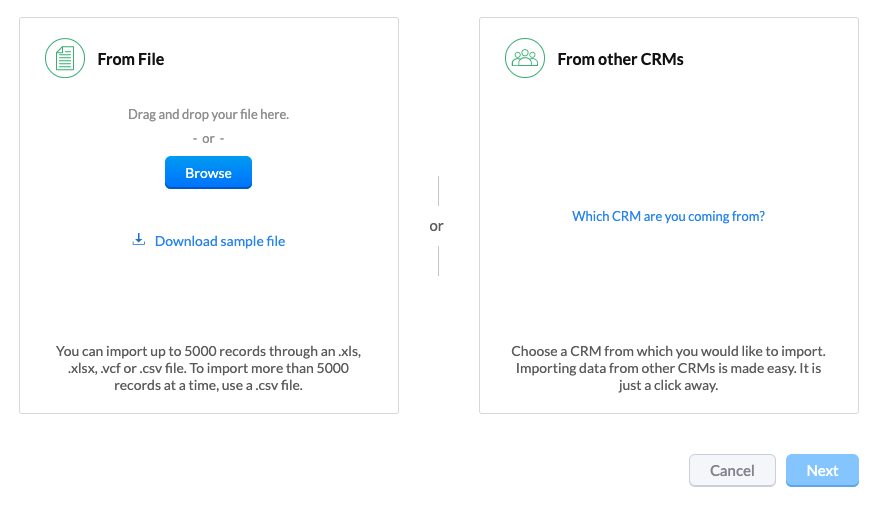The width and height of the screenshot is (896, 509).
Task: Click the "- or -" text above Browse
Action: point(208,138)
